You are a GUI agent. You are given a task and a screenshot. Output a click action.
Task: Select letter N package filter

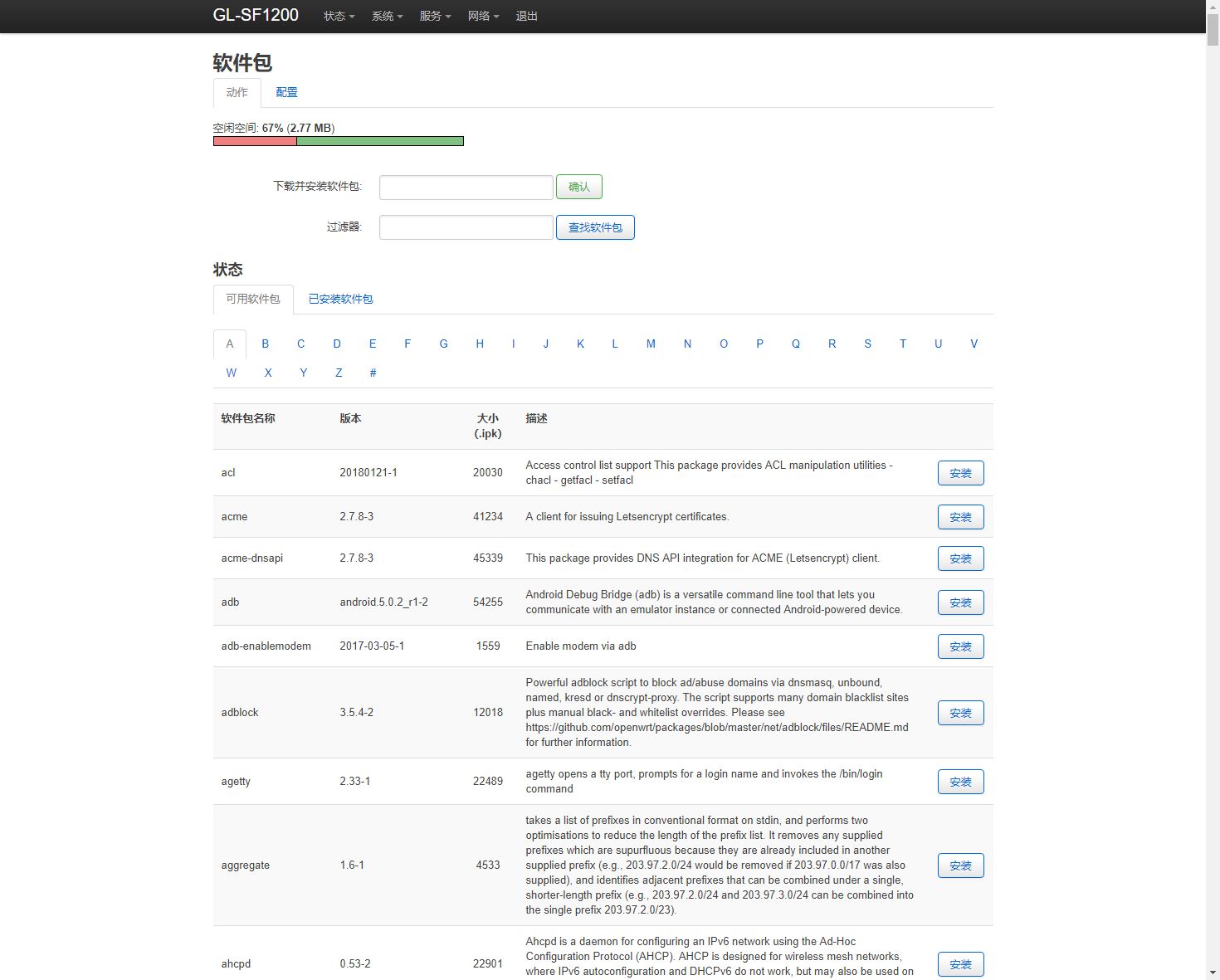[x=687, y=344]
